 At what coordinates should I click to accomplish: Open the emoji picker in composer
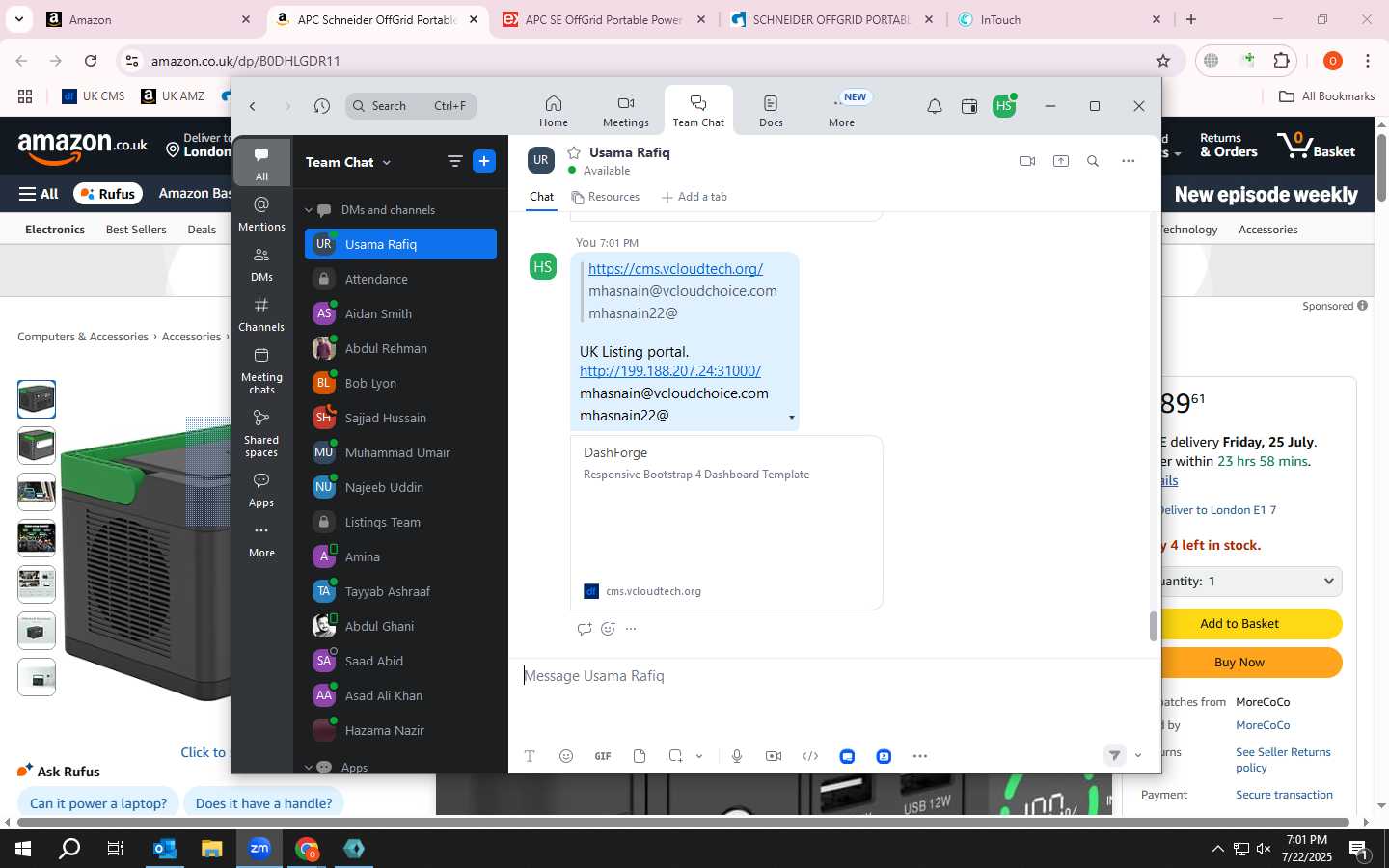click(x=566, y=756)
